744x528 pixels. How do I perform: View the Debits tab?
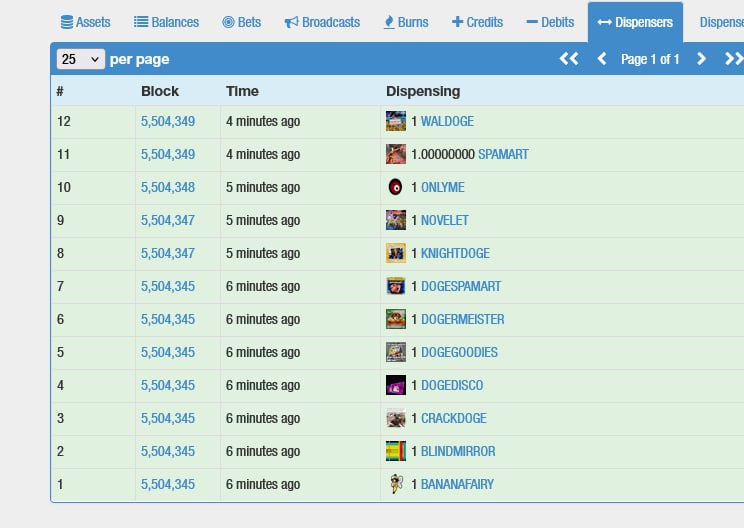(550, 22)
